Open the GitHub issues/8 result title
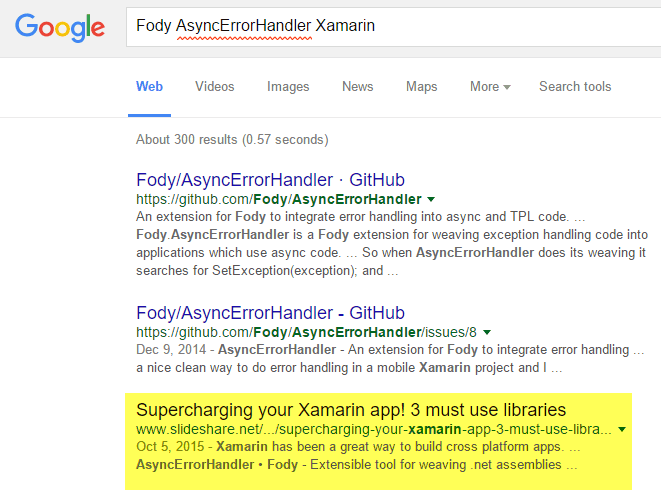The width and height of the screenshot is (661, 491). (x=270, y=311)
